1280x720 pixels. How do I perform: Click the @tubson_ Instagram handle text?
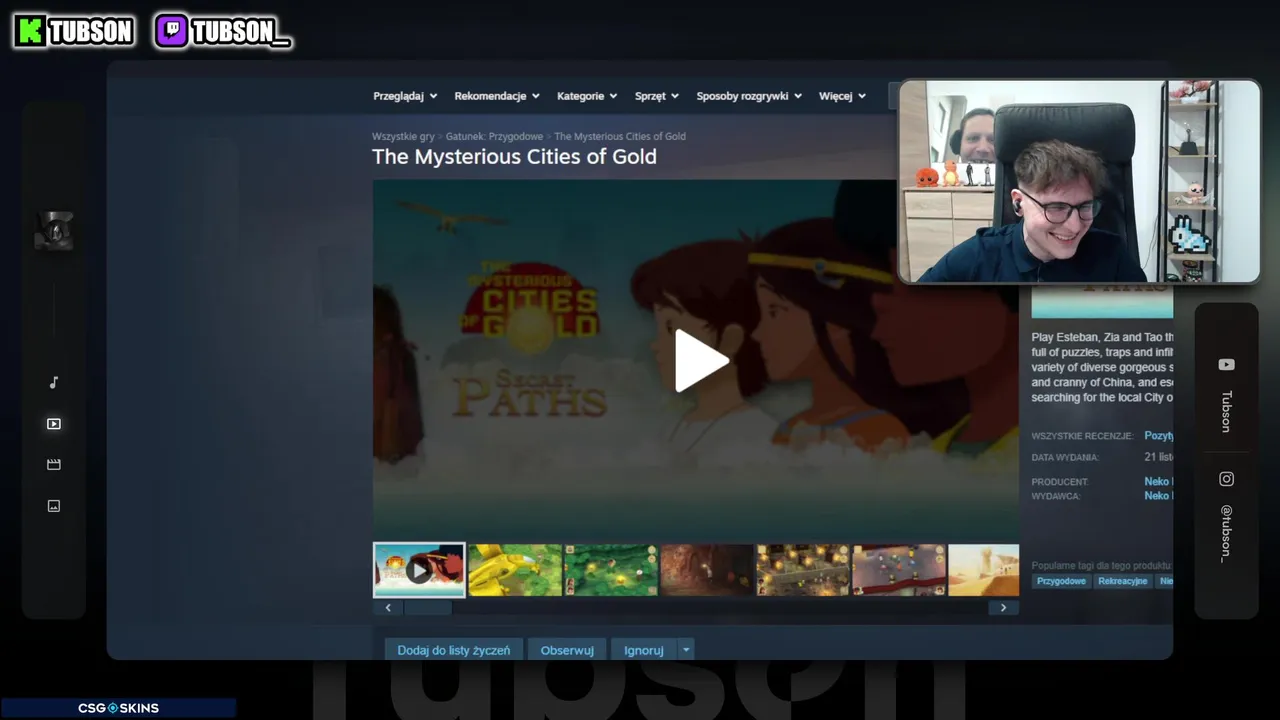coord(1226,533)
